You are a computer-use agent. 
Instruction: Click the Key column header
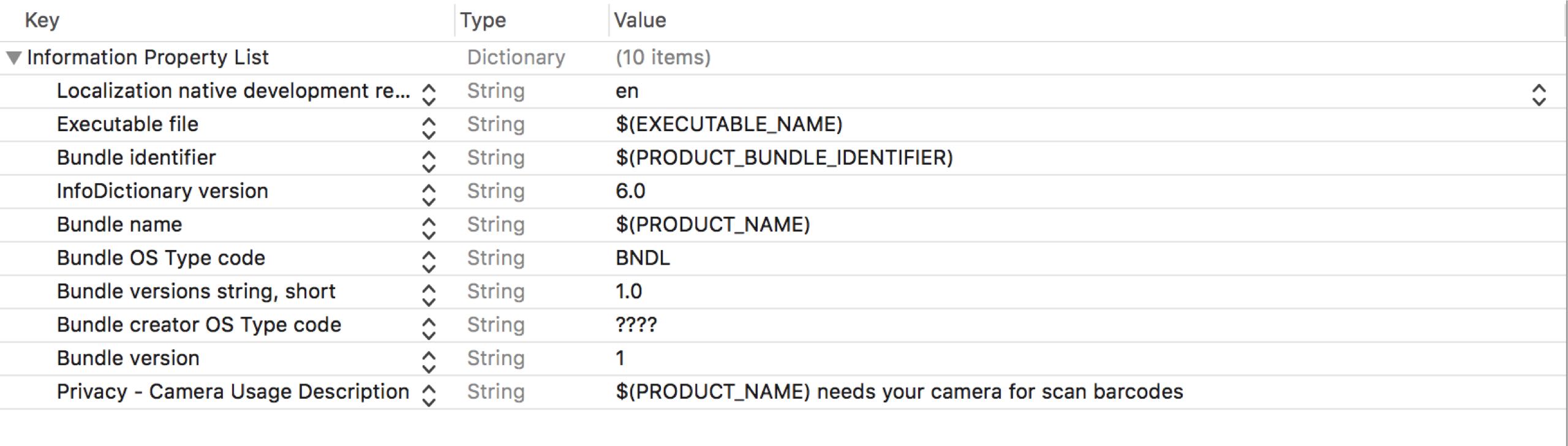(42, 20)
